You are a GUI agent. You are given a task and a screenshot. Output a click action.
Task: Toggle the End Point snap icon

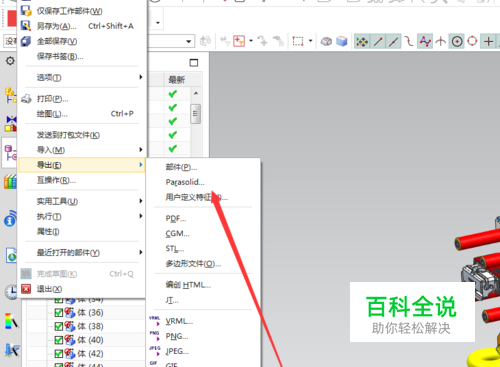pos(378,42)
